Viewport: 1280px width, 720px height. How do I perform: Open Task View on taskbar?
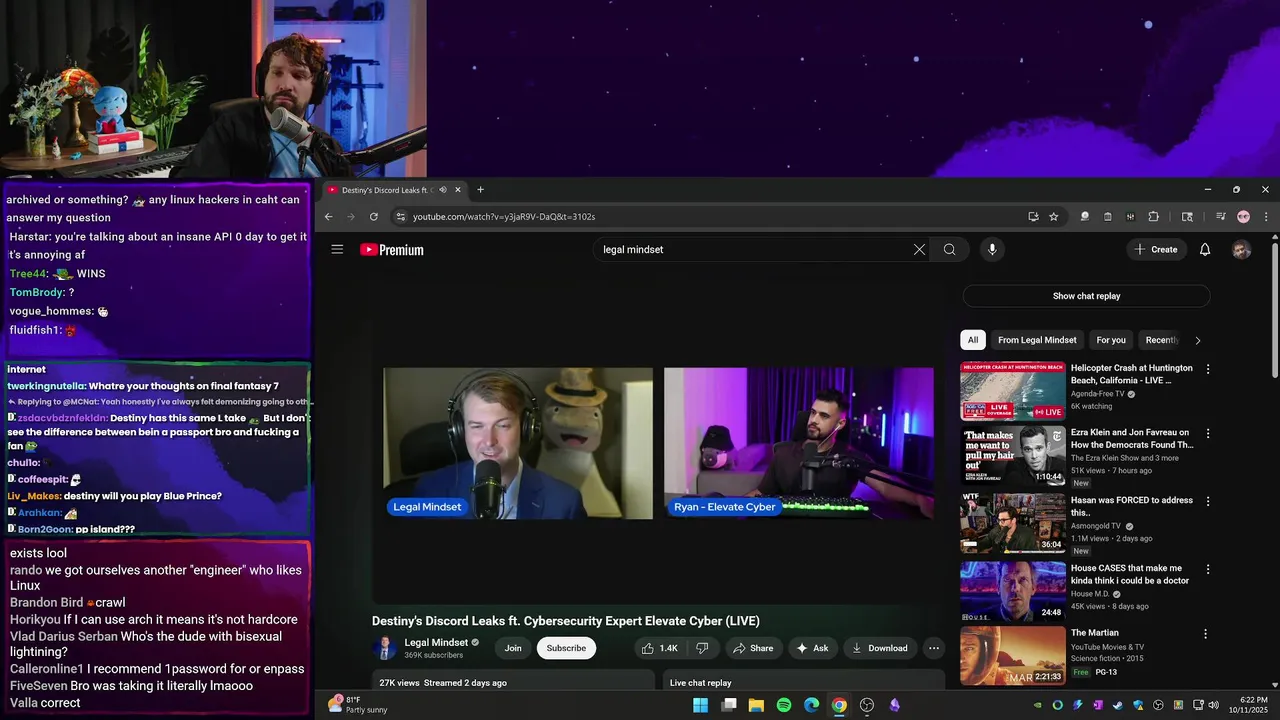[729, 705]
